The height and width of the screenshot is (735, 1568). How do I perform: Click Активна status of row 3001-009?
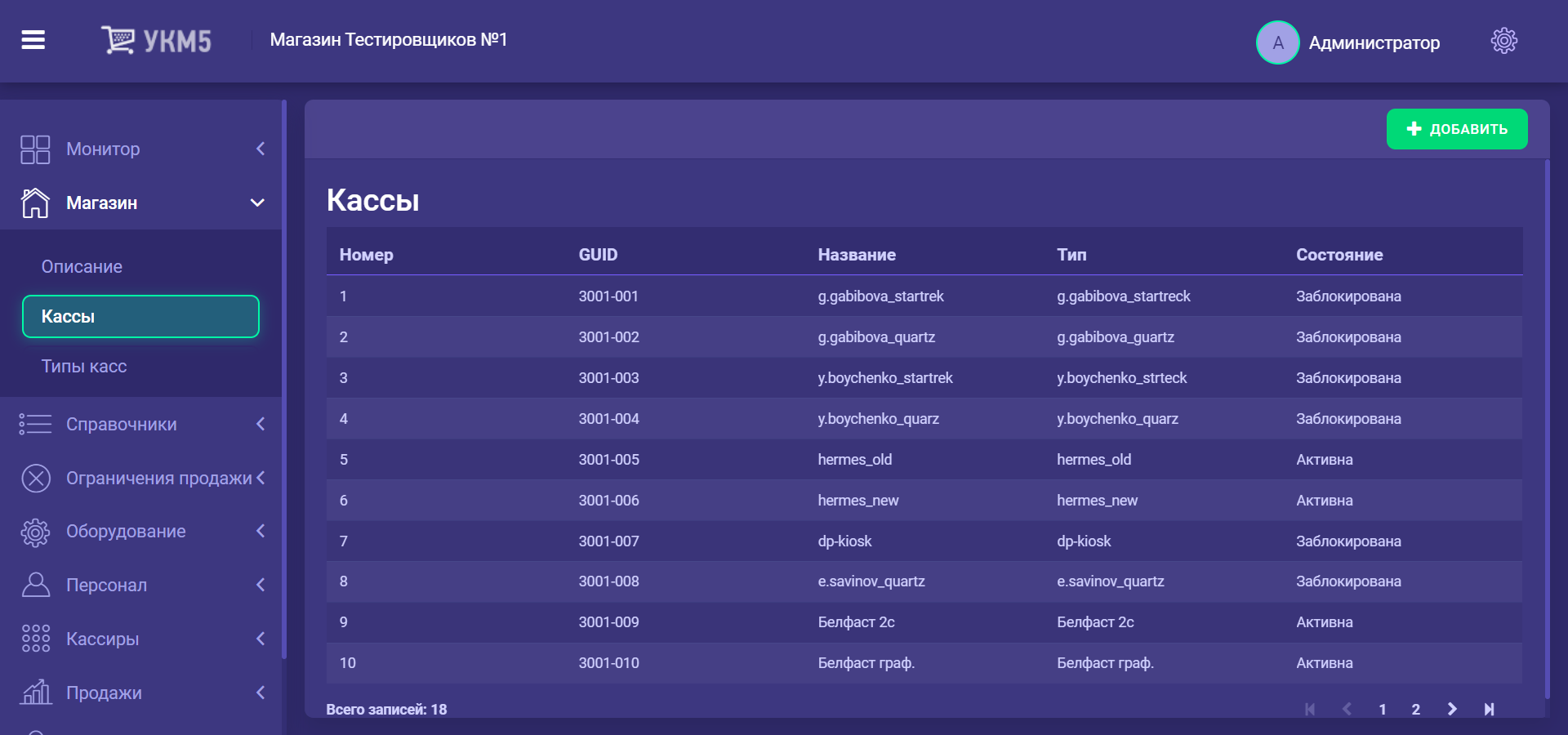coord(1324,622)
